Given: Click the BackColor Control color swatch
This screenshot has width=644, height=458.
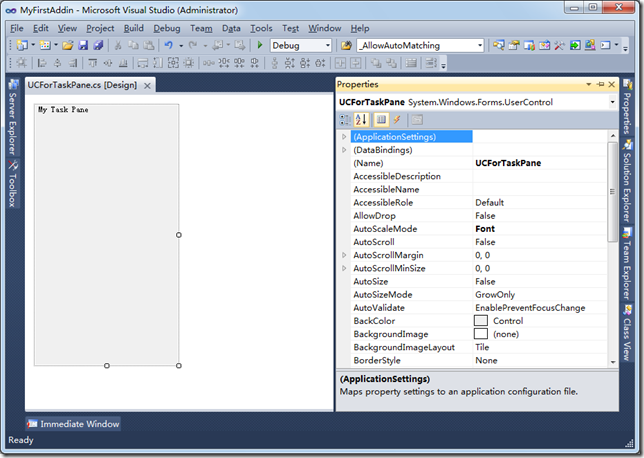Looking at the screenshot, I should click(481, 320).
